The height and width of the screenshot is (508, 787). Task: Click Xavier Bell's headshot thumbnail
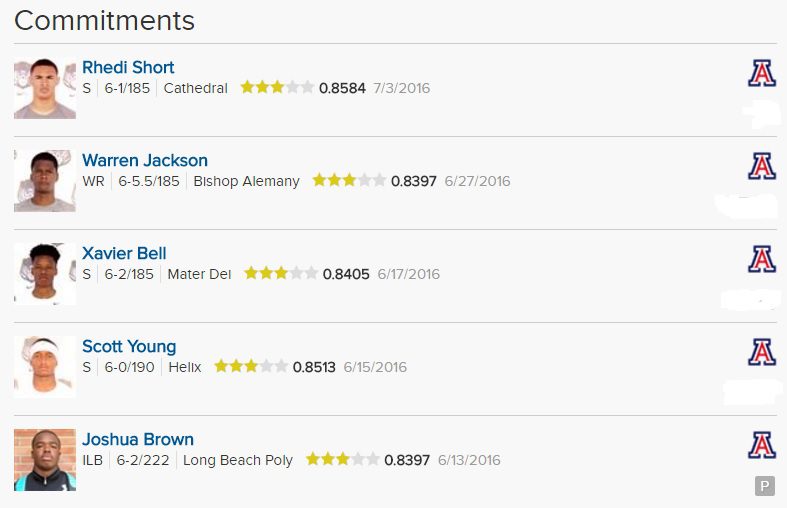tap(45, 274)
